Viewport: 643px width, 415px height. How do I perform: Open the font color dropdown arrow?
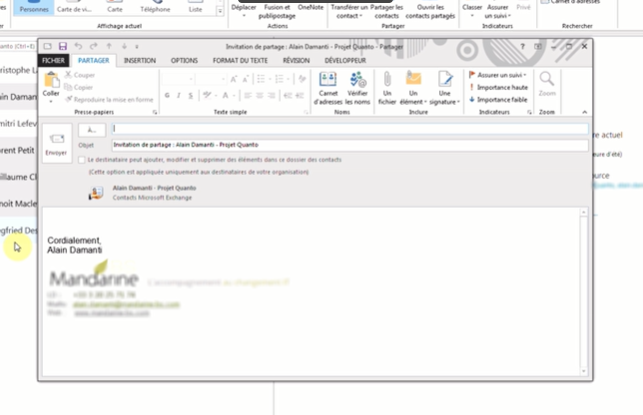click(x=234, y=96)
